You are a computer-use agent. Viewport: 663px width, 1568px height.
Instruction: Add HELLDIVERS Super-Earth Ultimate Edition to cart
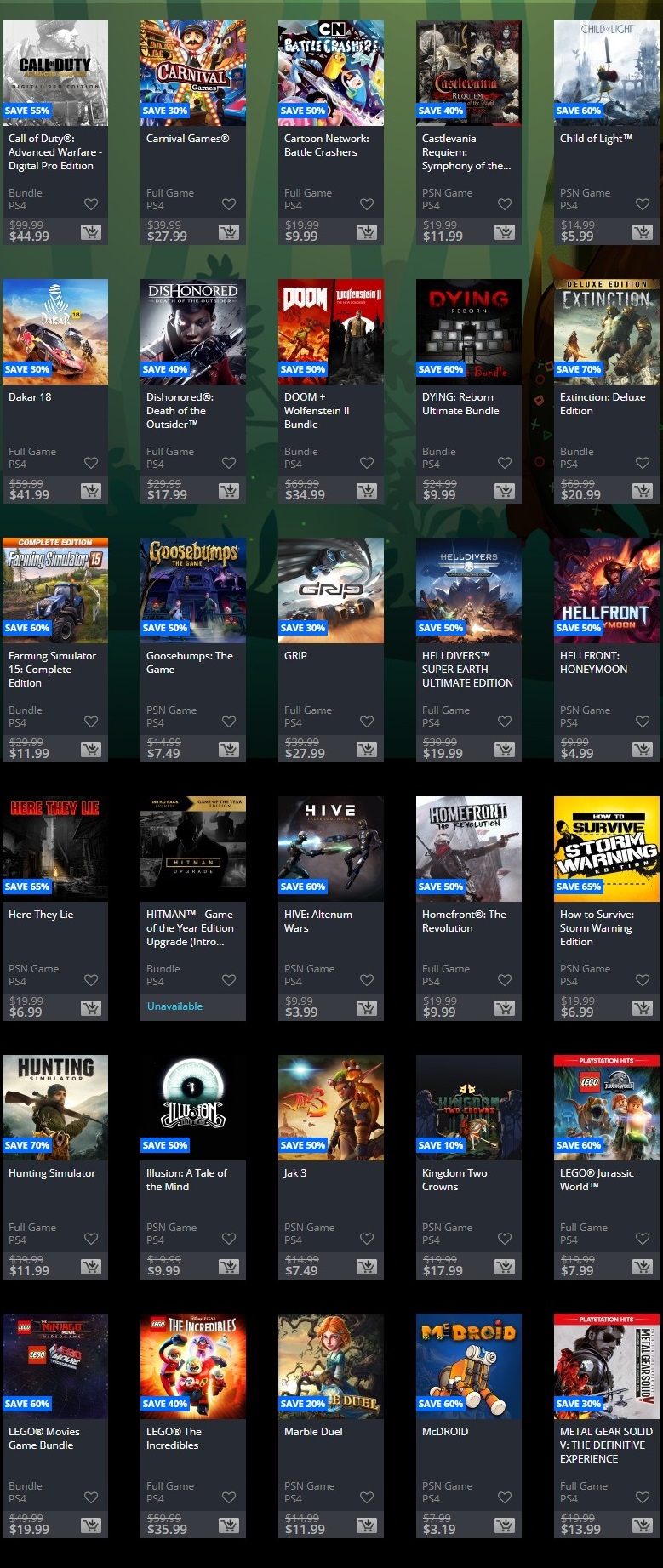click(504, 749)
